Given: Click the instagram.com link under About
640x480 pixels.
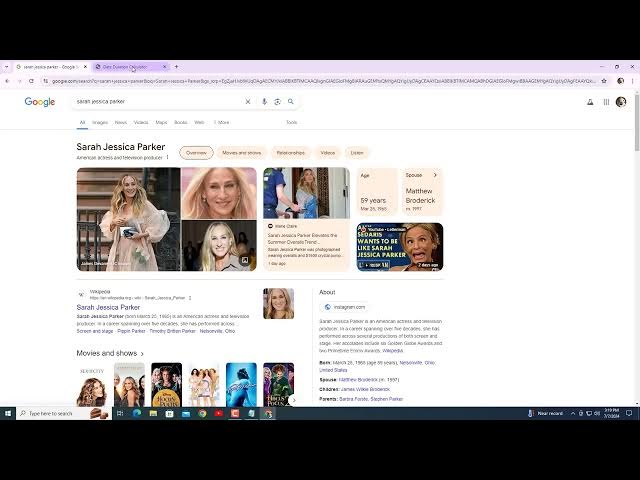Looking at the screenshot, I should click(x=349, y=307).
